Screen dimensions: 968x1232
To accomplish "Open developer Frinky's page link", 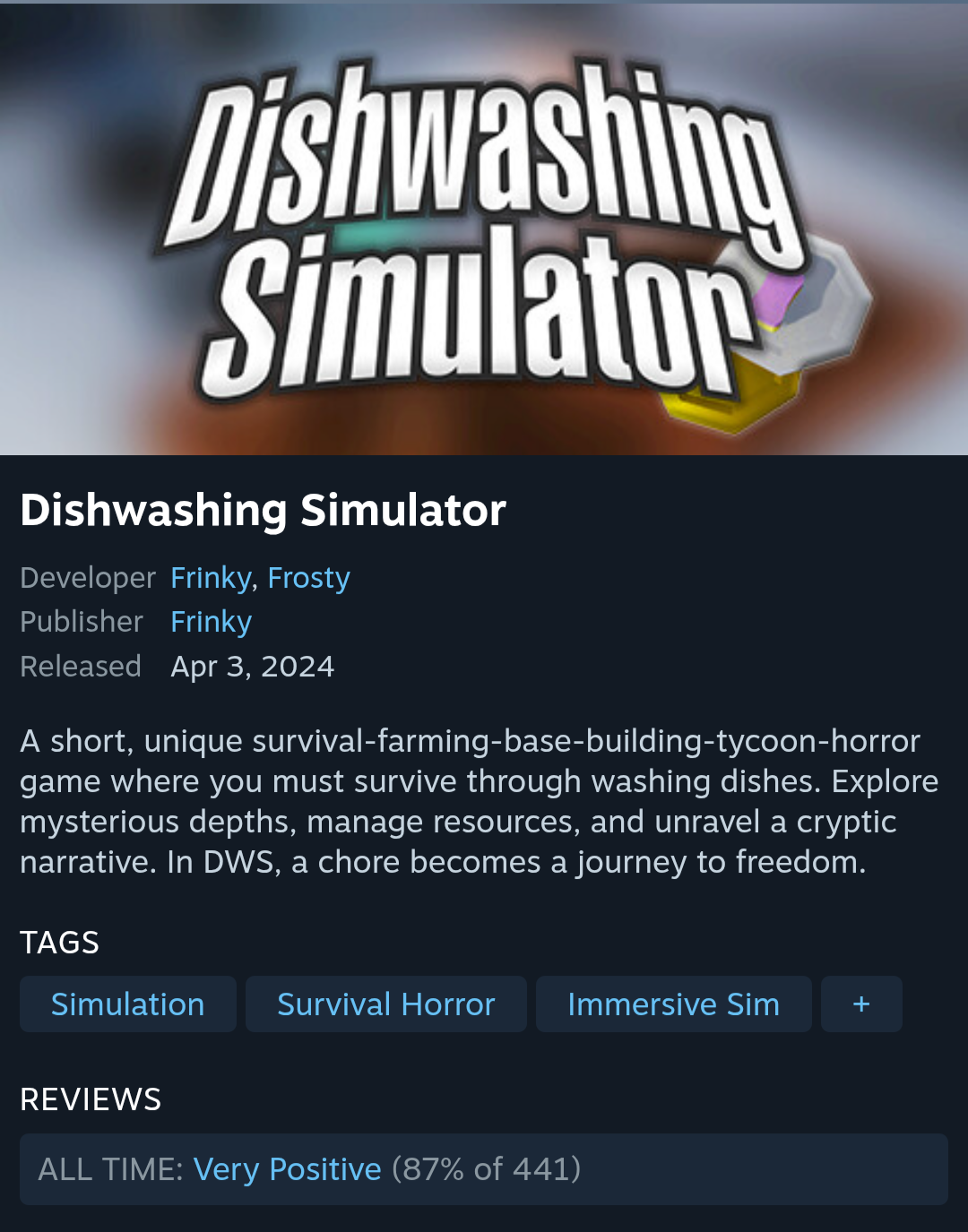I will point(211,578).
